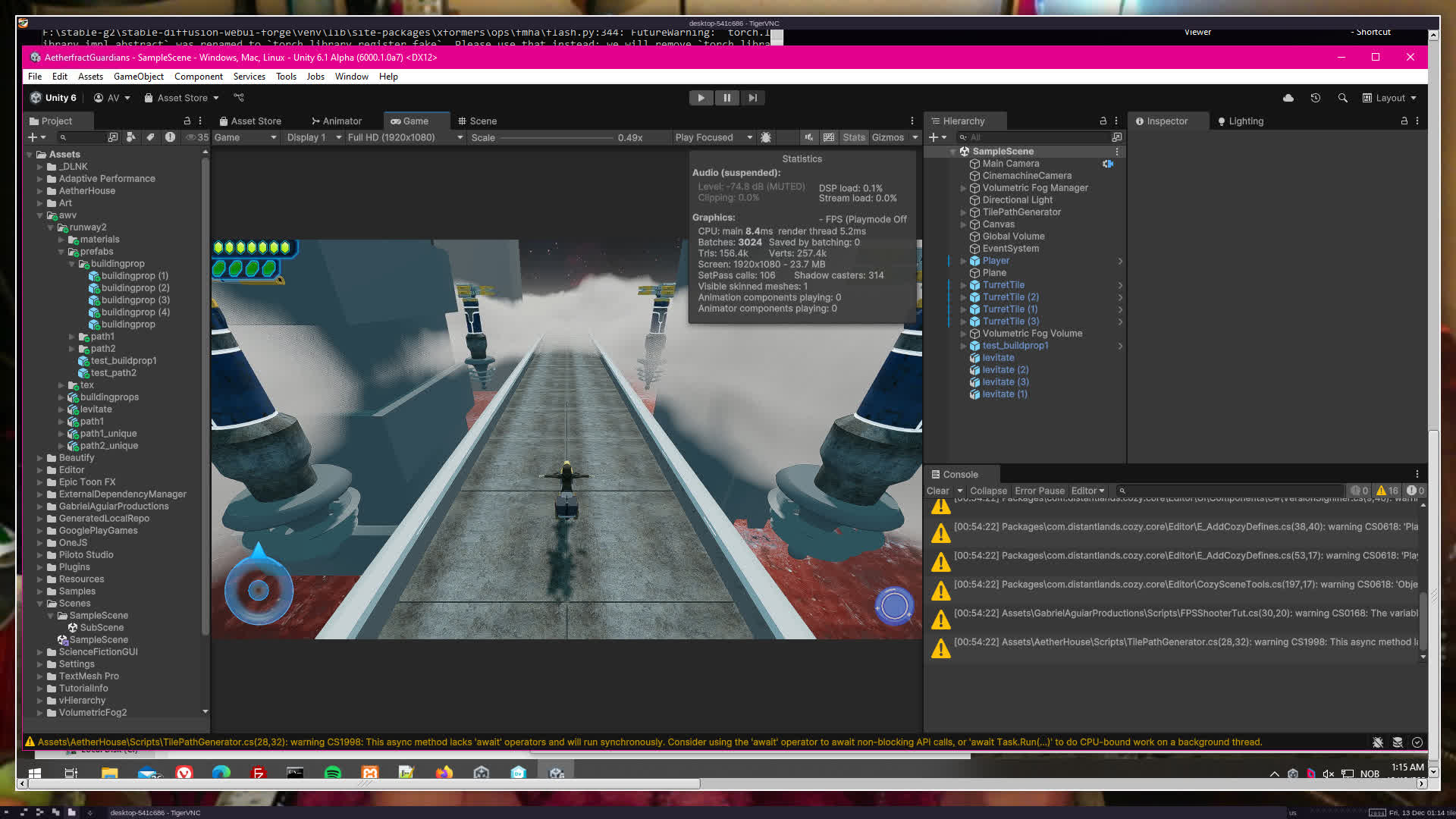This screenshot has width=1456, height=819.
Task: Open the Unity cloud services icon
Action: pyautogui.click(x=1288, y=98)
